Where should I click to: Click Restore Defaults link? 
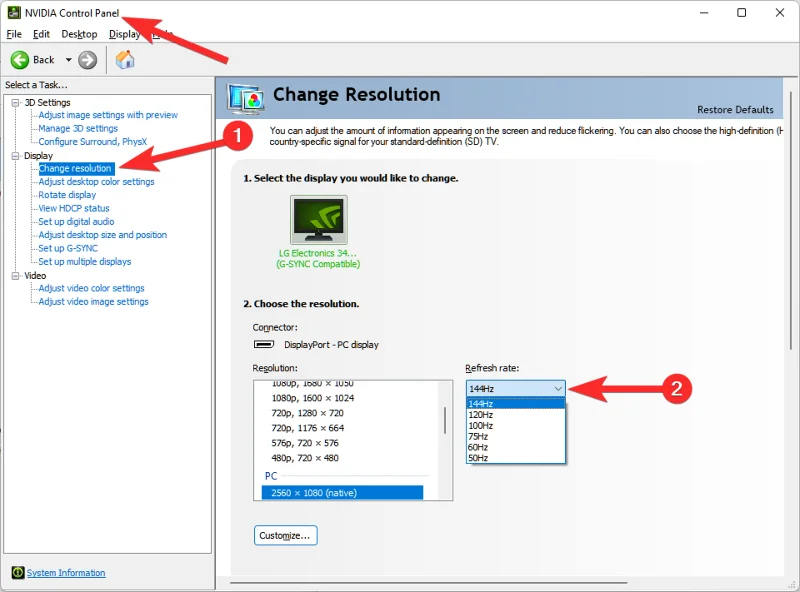[x=735, y=110]
